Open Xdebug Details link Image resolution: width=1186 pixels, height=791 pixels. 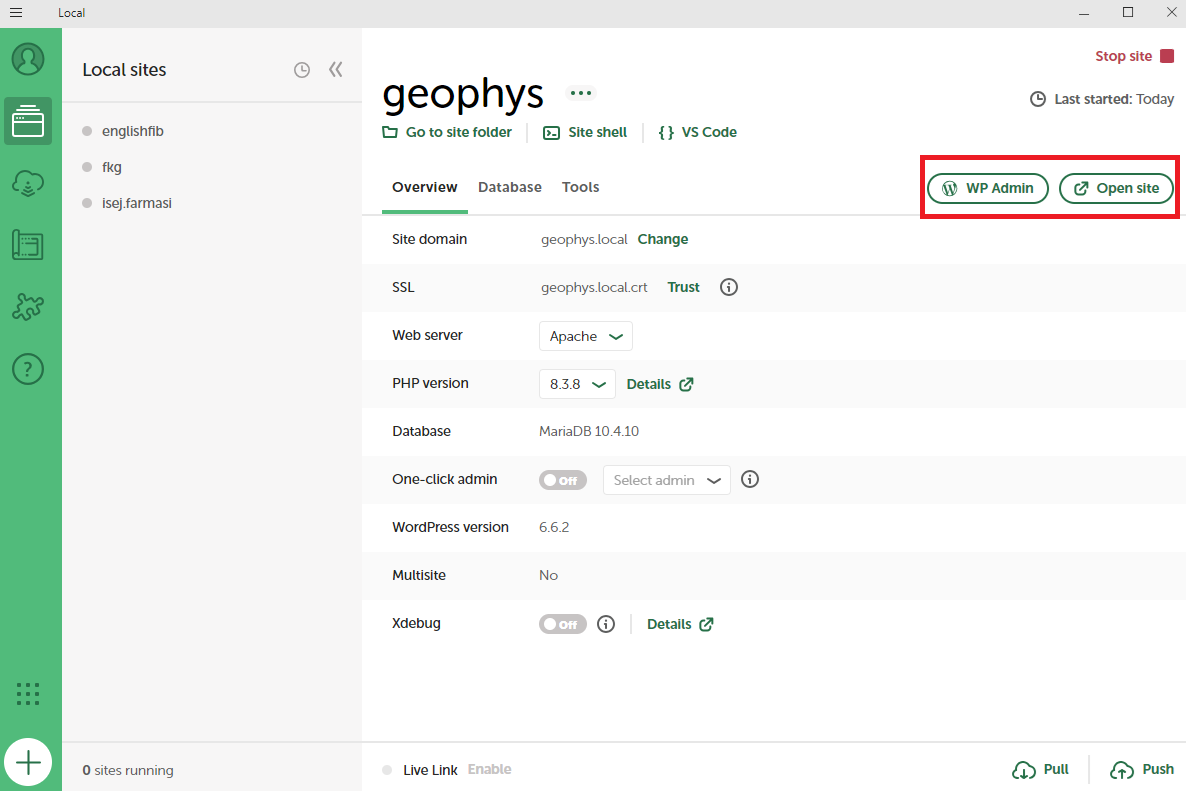tap(680, 624)
